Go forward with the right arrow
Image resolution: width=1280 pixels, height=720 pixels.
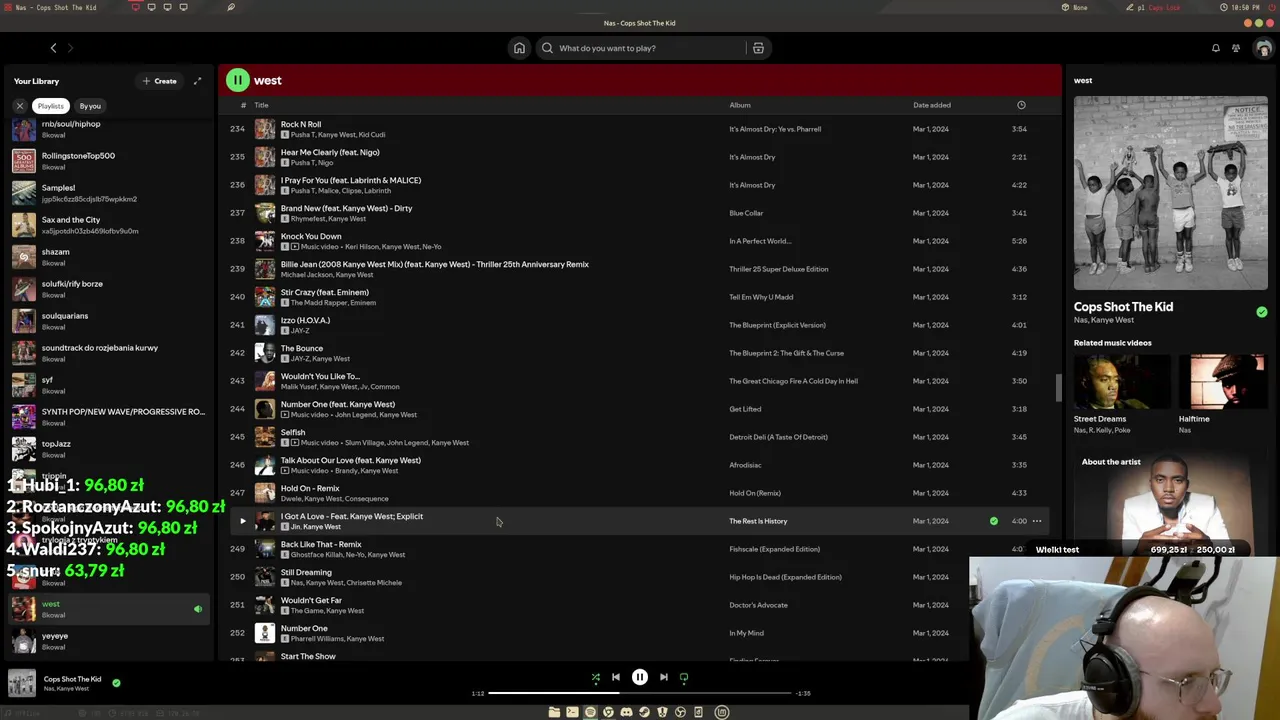71,48
